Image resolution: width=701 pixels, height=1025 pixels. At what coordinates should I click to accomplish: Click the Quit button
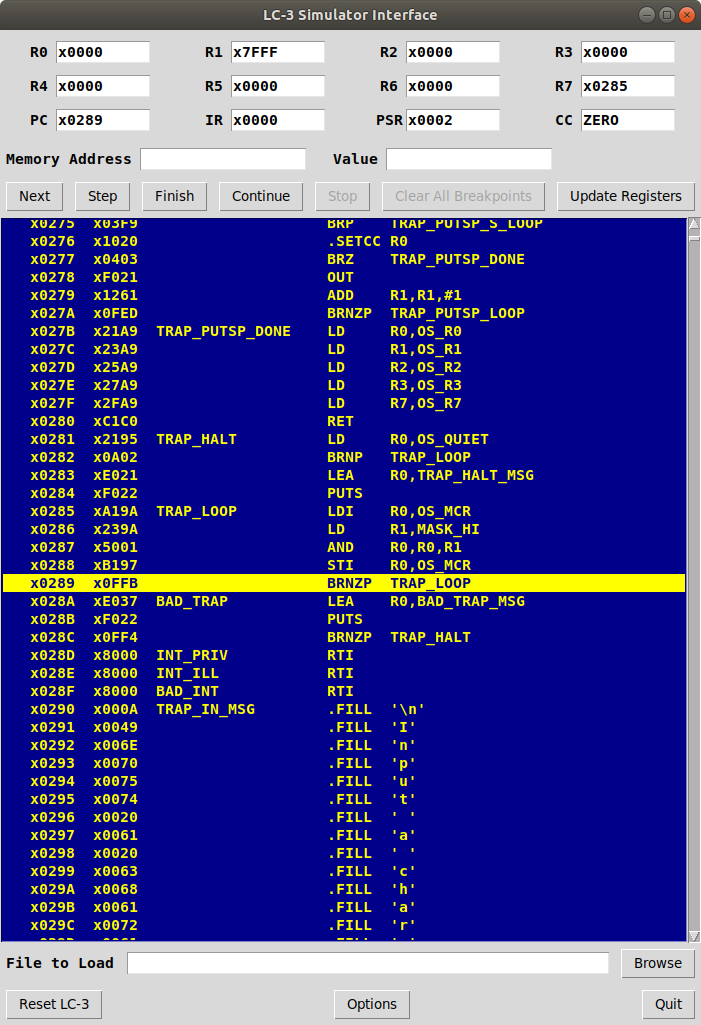668,1004
